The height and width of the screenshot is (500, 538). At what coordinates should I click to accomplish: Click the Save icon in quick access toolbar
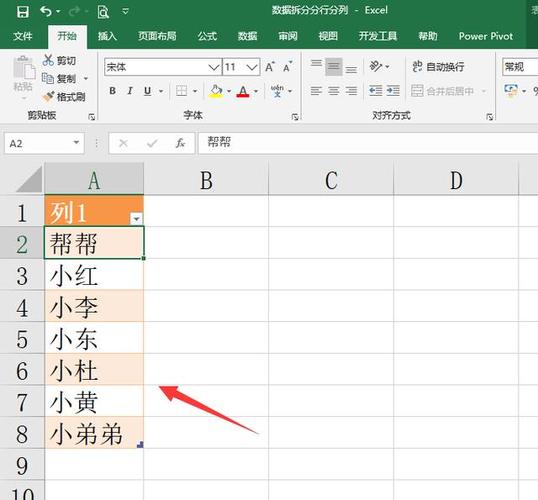coord(23,12)
